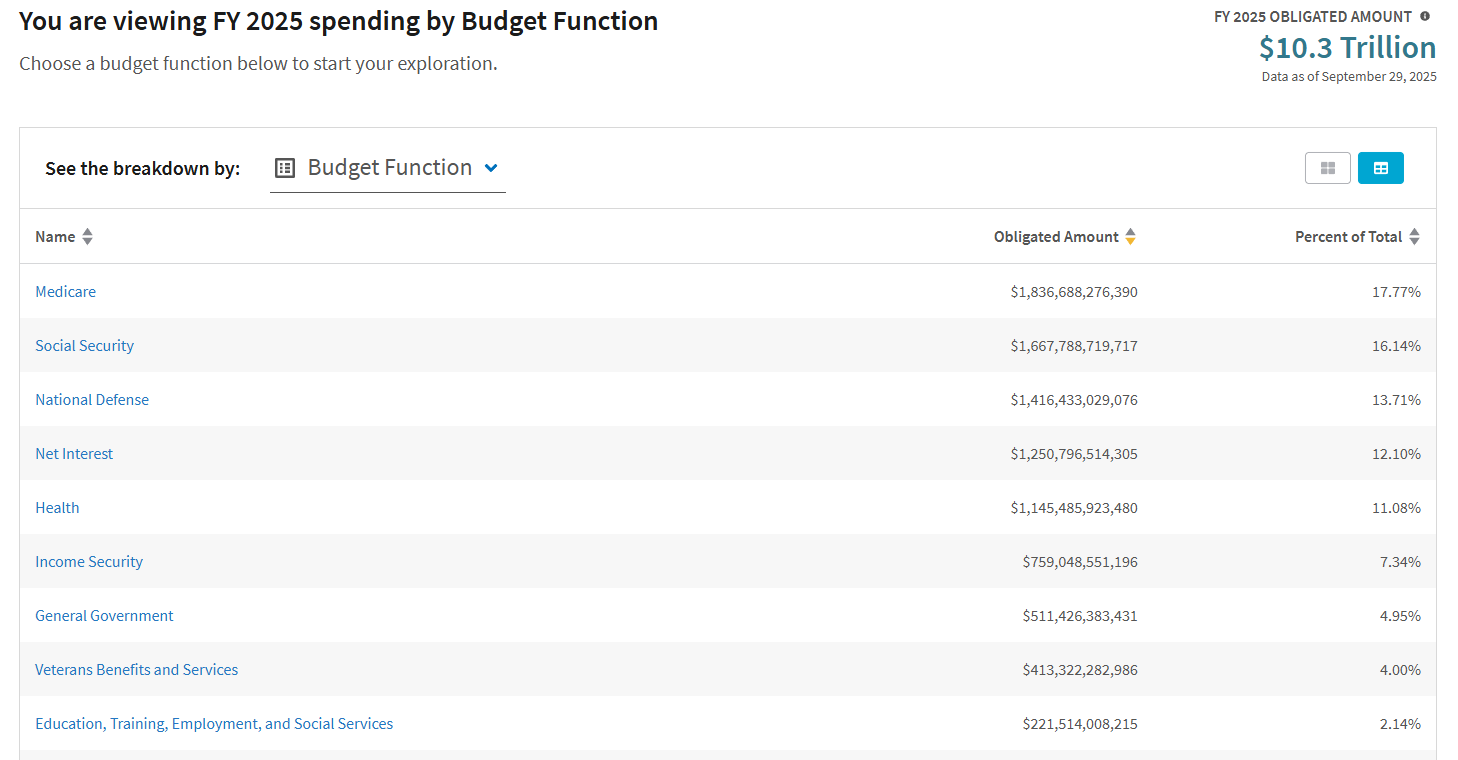Screen dimensions: 1458x760
Task: Click the Net Interest link
Action: pos(74,454)
